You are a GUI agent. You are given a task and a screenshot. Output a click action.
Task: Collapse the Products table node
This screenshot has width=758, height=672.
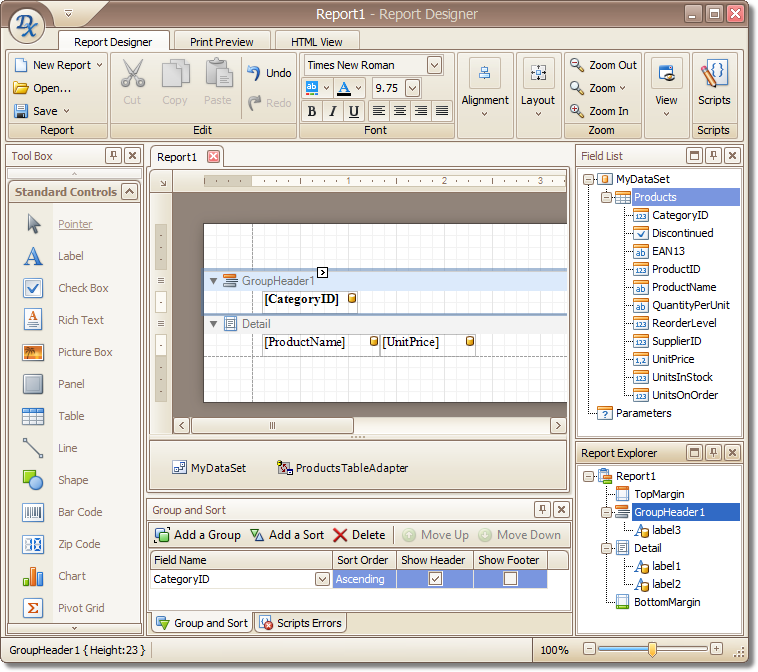click(606, 197)
